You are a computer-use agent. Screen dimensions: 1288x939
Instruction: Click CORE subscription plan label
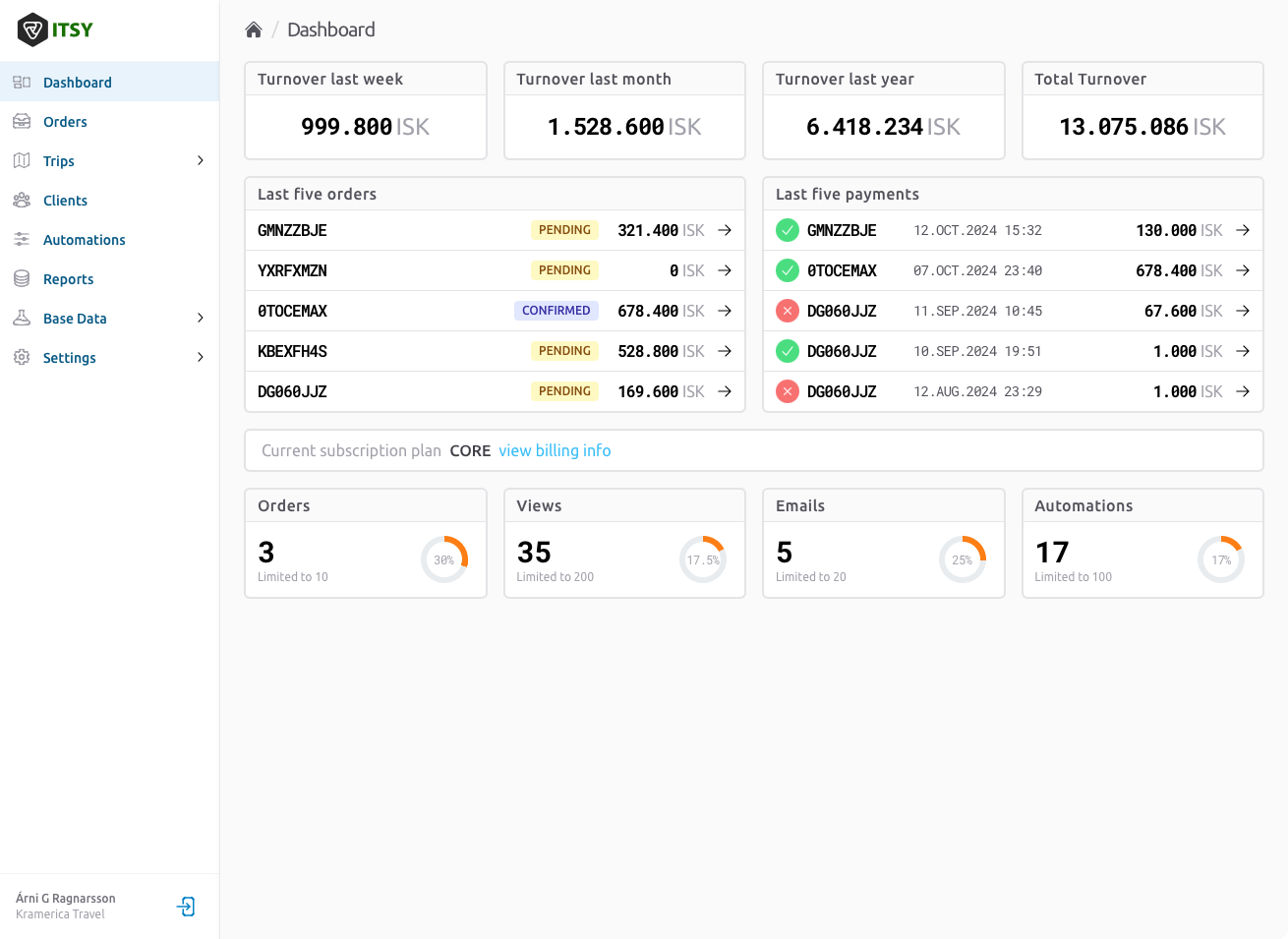point(470,450)
